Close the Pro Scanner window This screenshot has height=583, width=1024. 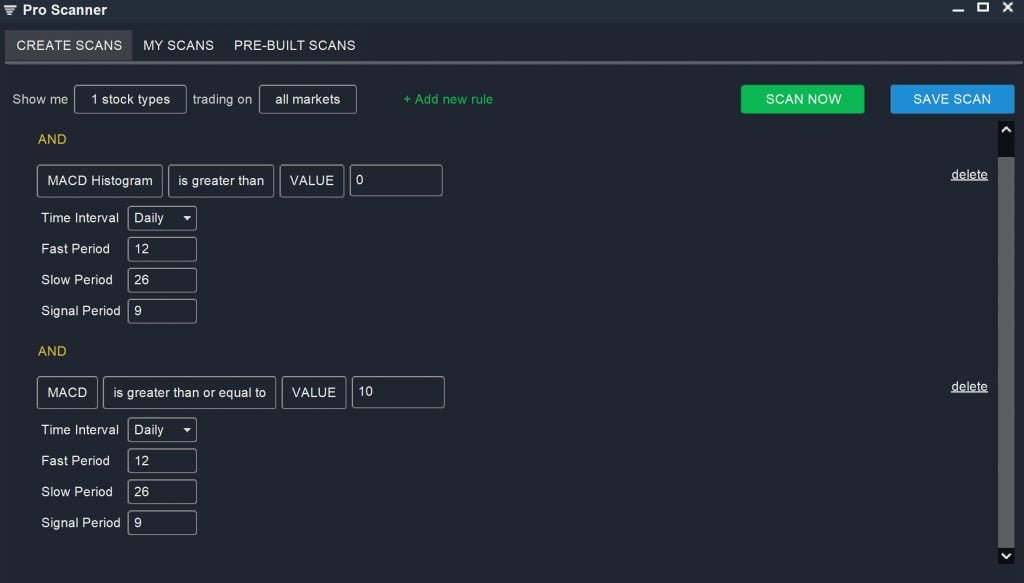coord(1008,8)
